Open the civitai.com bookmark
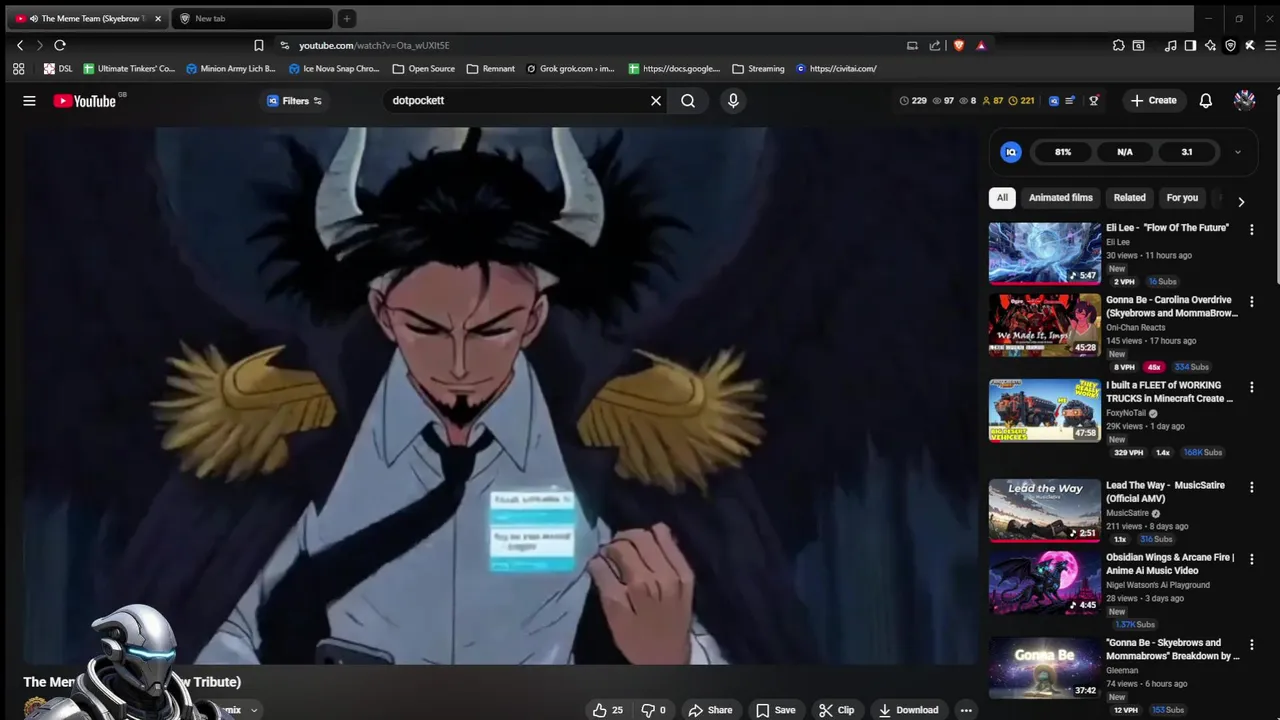 pyautogui.click(x=836, y=69)
